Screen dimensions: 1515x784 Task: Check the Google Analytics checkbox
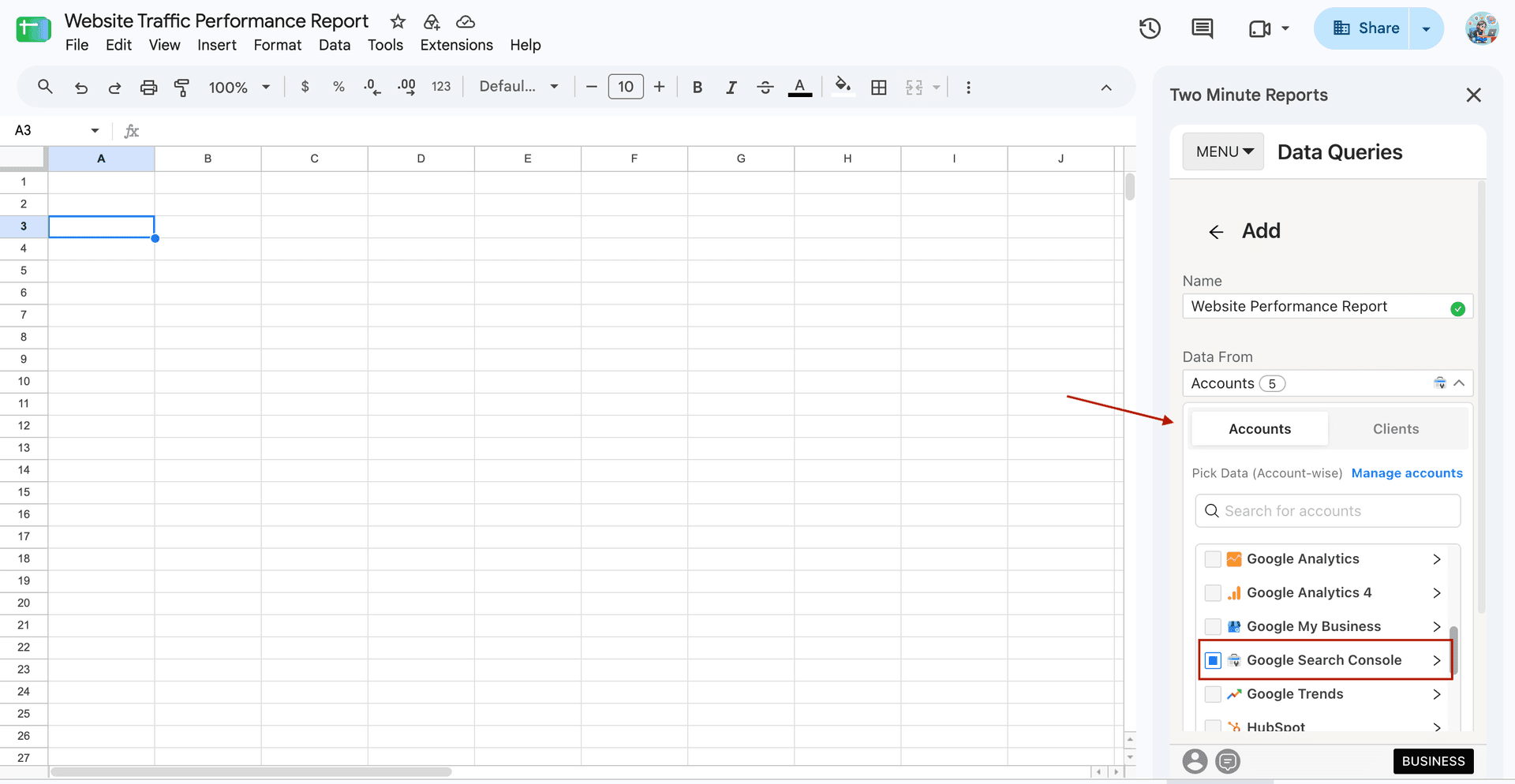click(x=1213, y=559)
